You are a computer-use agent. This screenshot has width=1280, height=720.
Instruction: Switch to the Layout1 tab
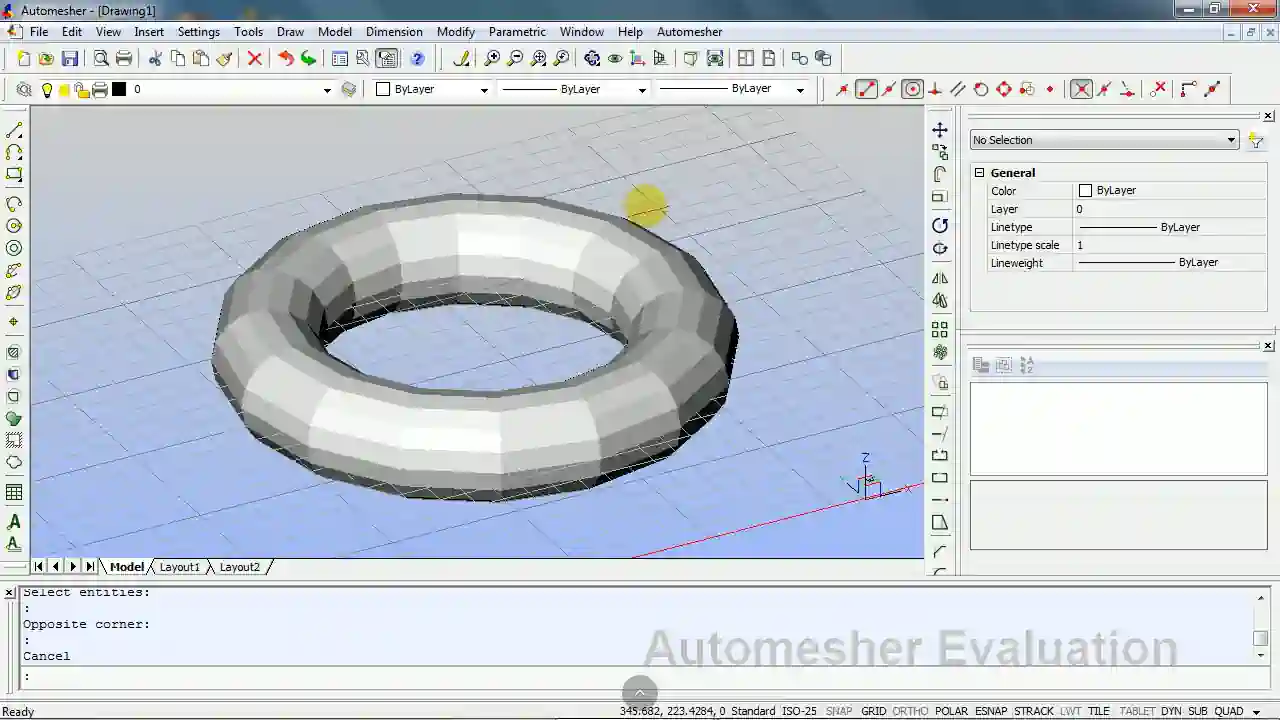tap(179, 567)
